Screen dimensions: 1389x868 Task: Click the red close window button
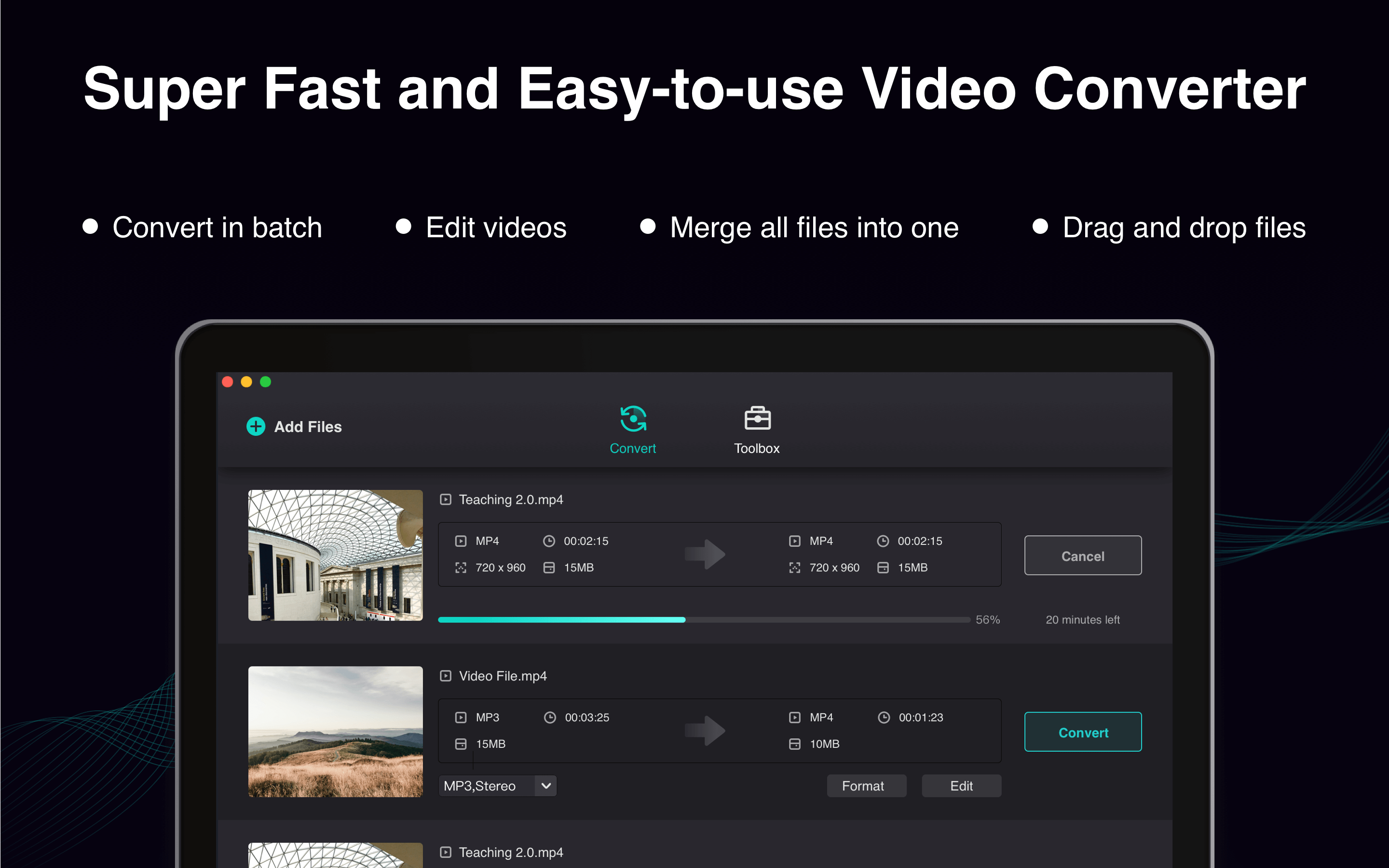tap(228, 382)
